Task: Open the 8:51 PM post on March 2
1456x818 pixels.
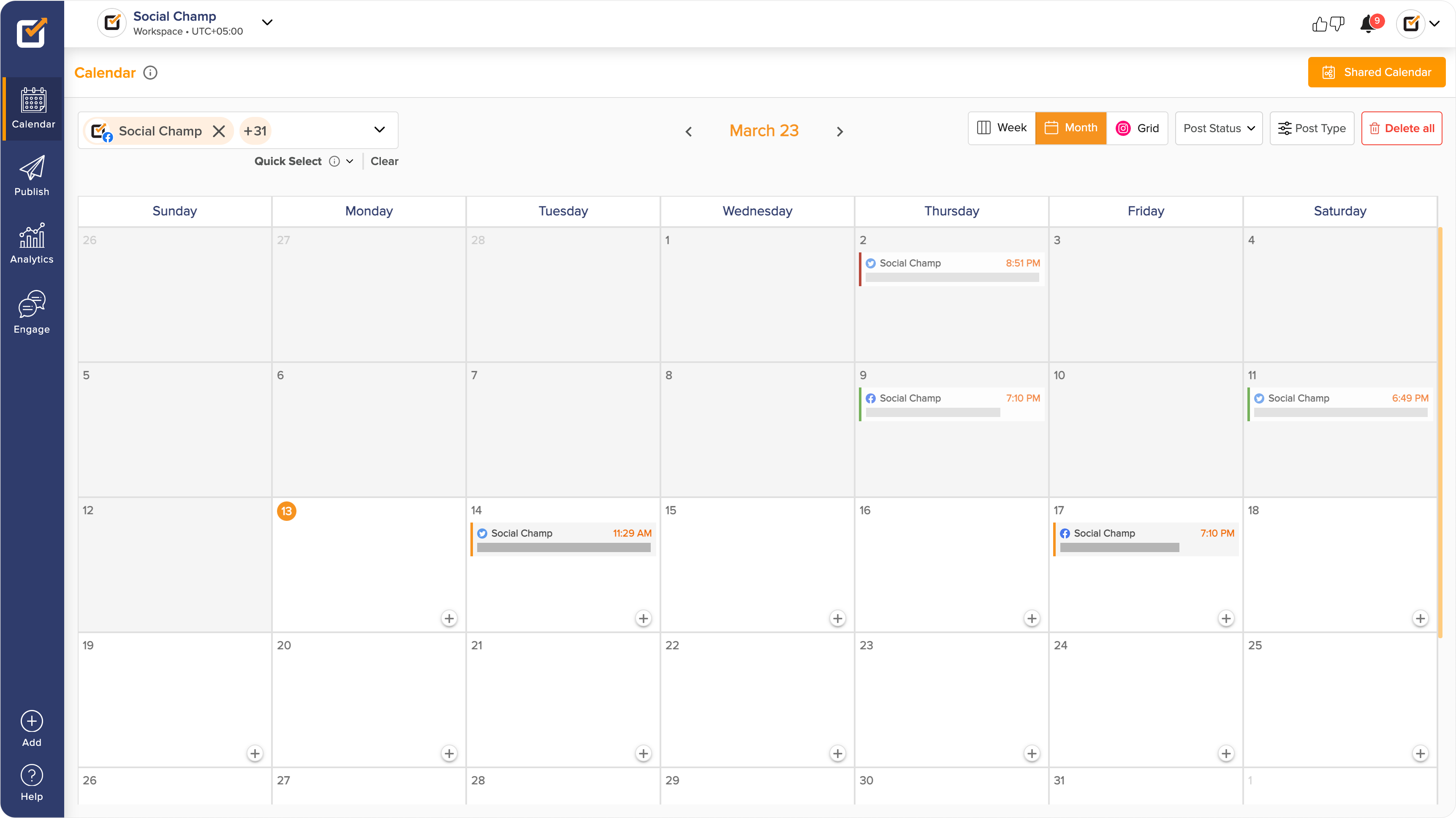Action: (952, 269)
